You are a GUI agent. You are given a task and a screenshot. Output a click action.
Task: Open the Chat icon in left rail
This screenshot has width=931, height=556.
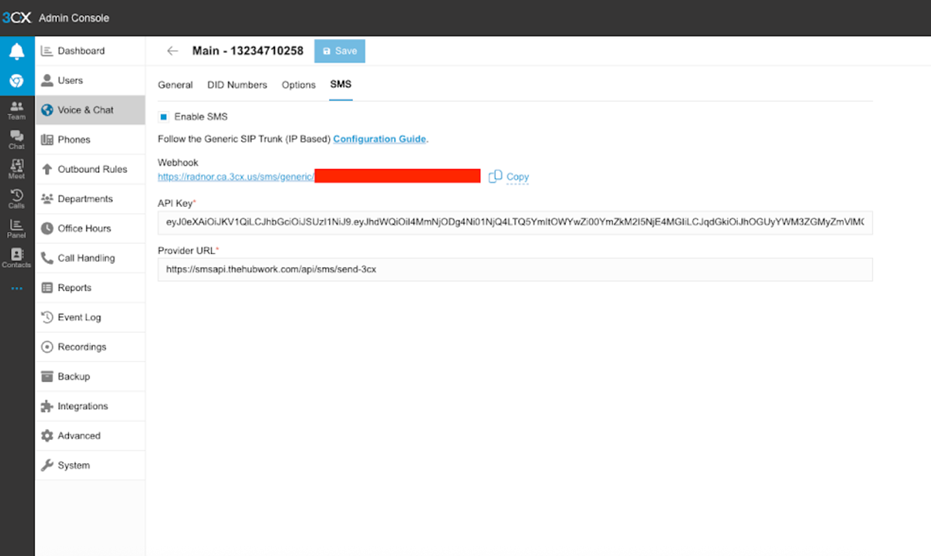(x=16, y=139)
